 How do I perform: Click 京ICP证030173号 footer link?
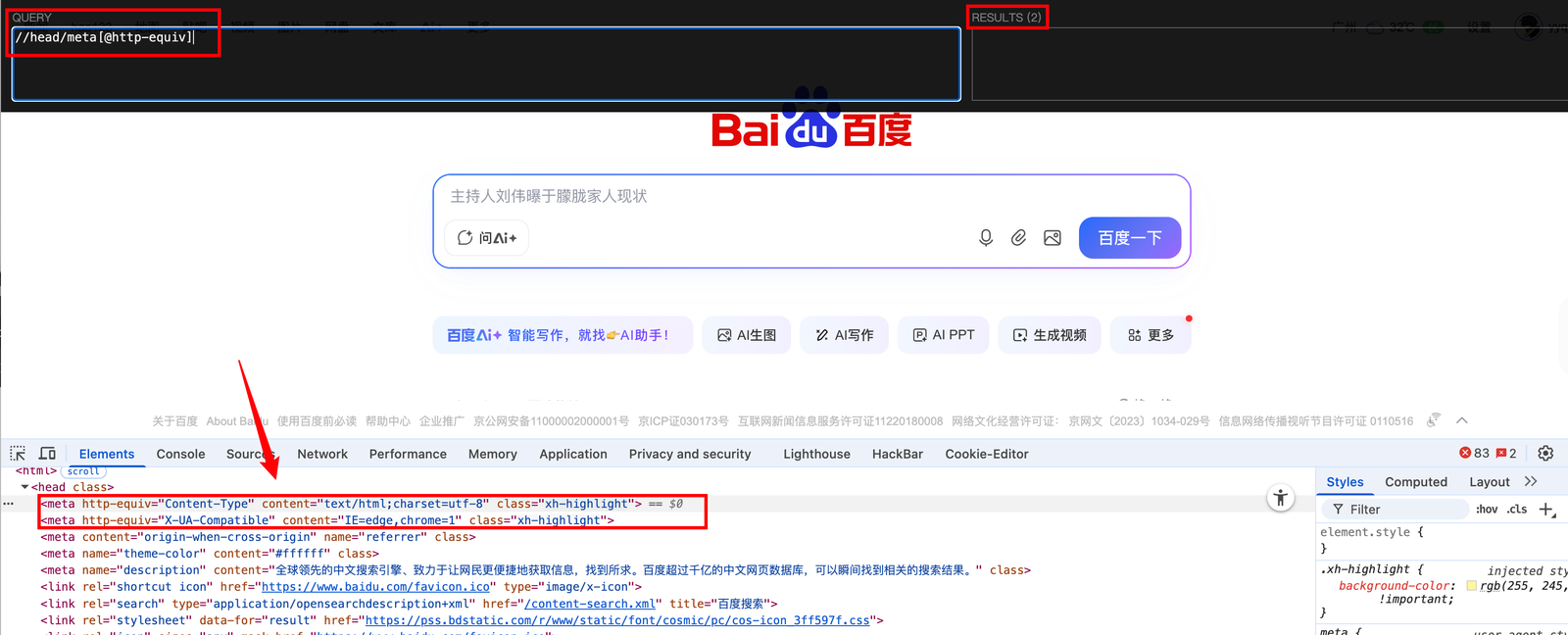tap(683, 421)
